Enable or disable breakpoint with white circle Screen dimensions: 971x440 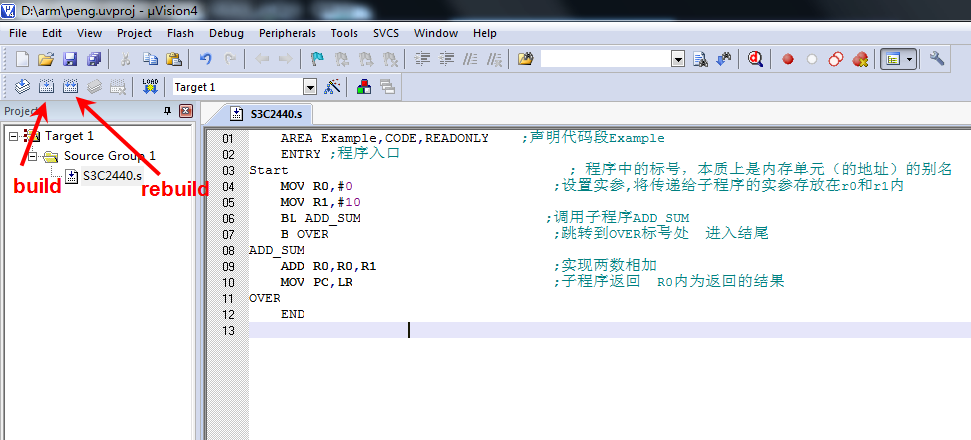812,59
